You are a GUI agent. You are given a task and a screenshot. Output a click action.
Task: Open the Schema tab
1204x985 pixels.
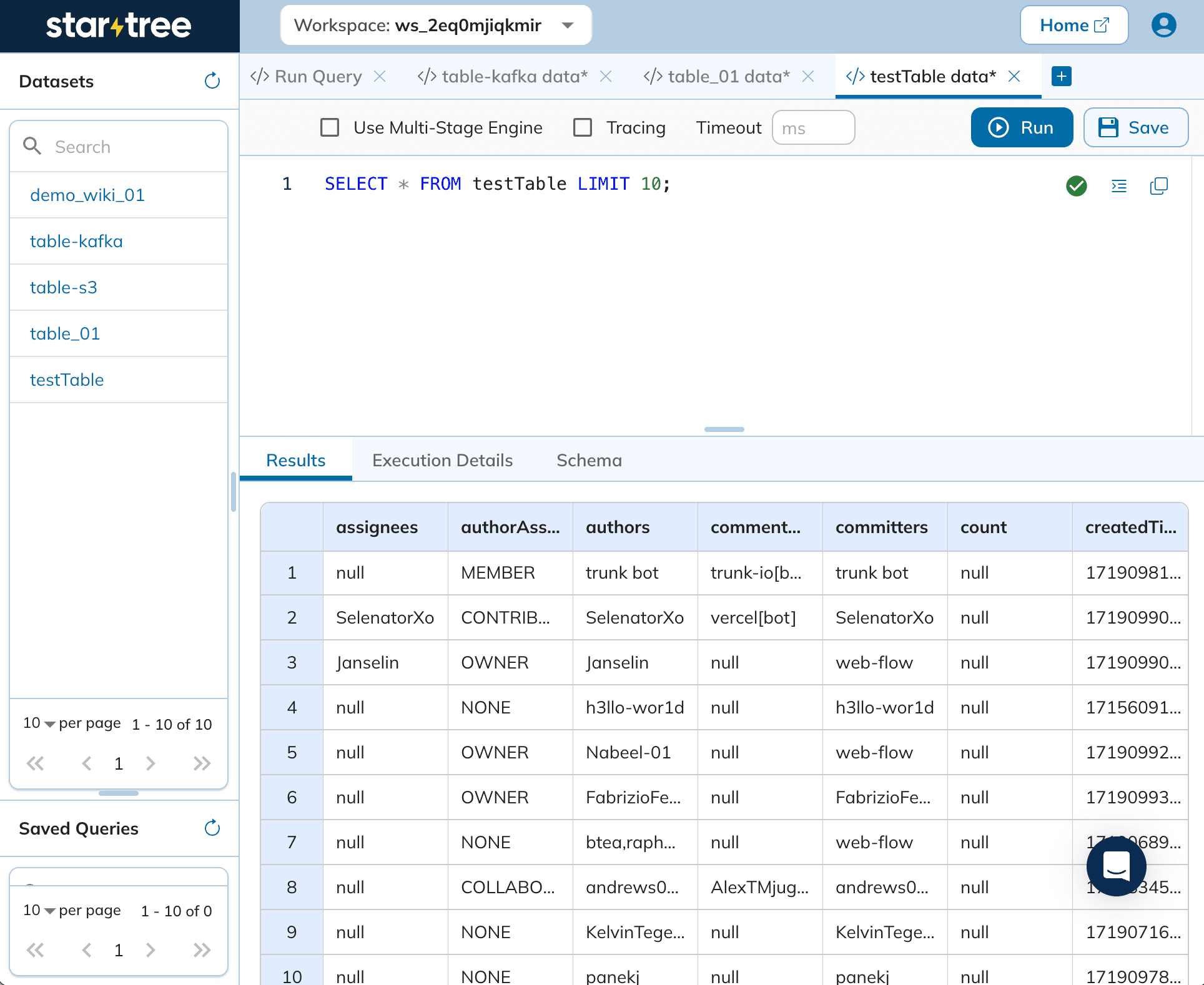pyautogui.click(x=588, y=460)
